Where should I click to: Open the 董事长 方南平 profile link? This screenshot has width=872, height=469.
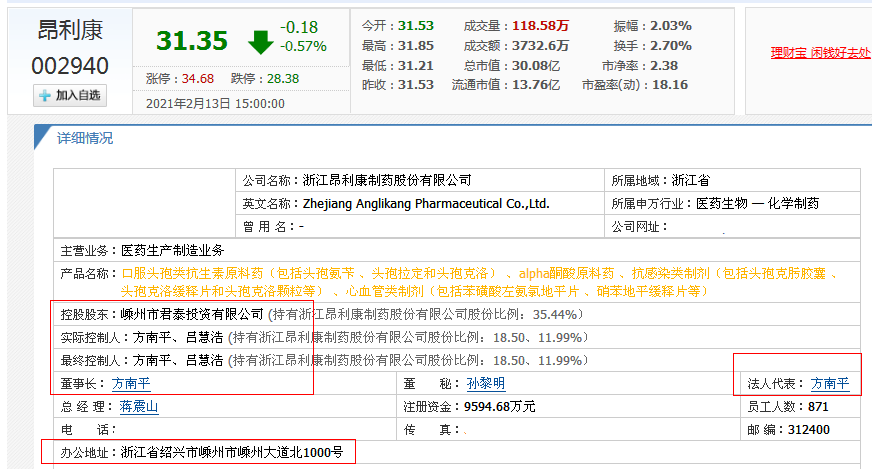[x=131, y=383]
